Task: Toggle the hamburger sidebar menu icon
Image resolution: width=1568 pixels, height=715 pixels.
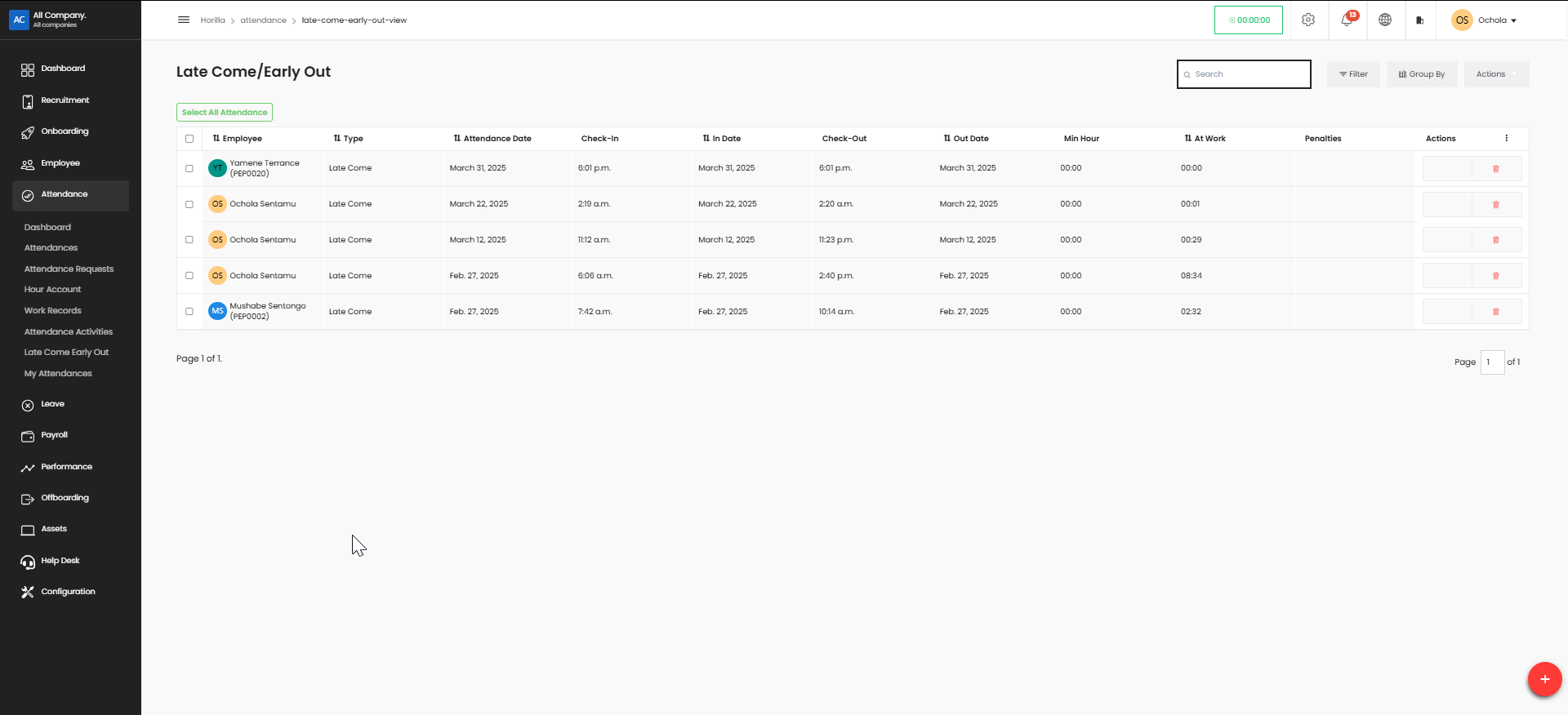Action: tap(184, 20)
